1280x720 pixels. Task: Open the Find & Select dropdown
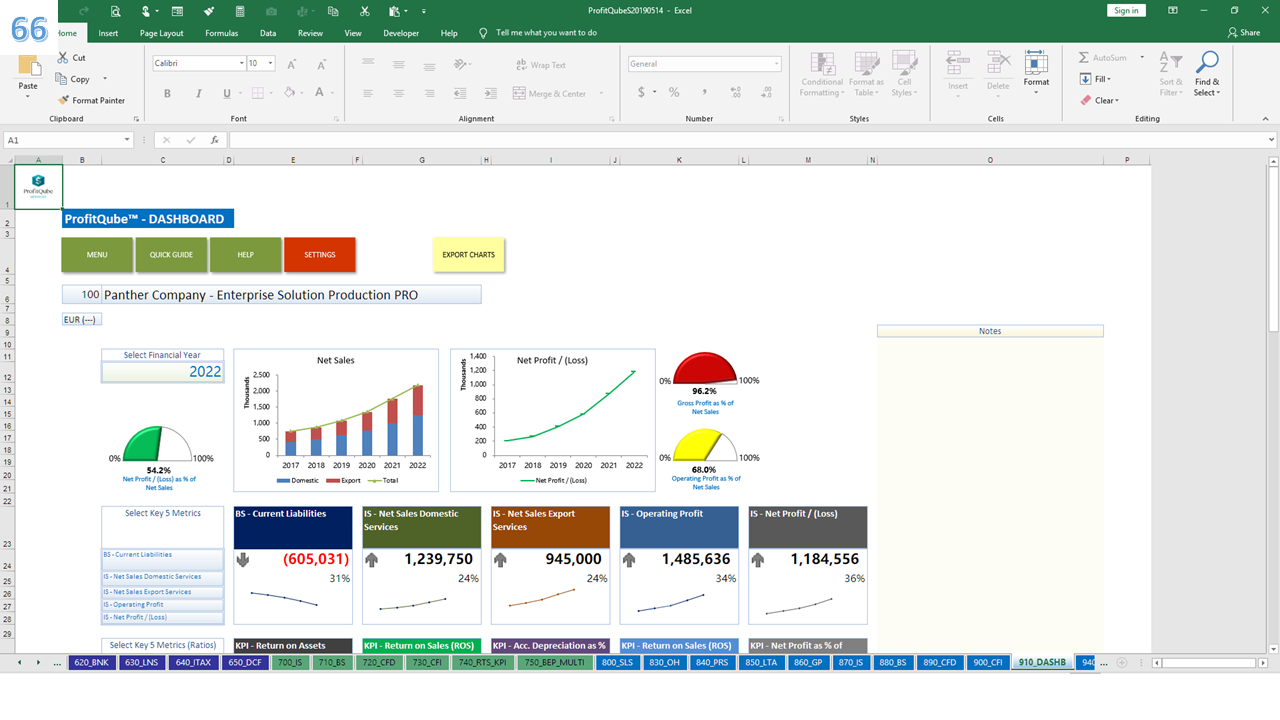(1207, 74)
